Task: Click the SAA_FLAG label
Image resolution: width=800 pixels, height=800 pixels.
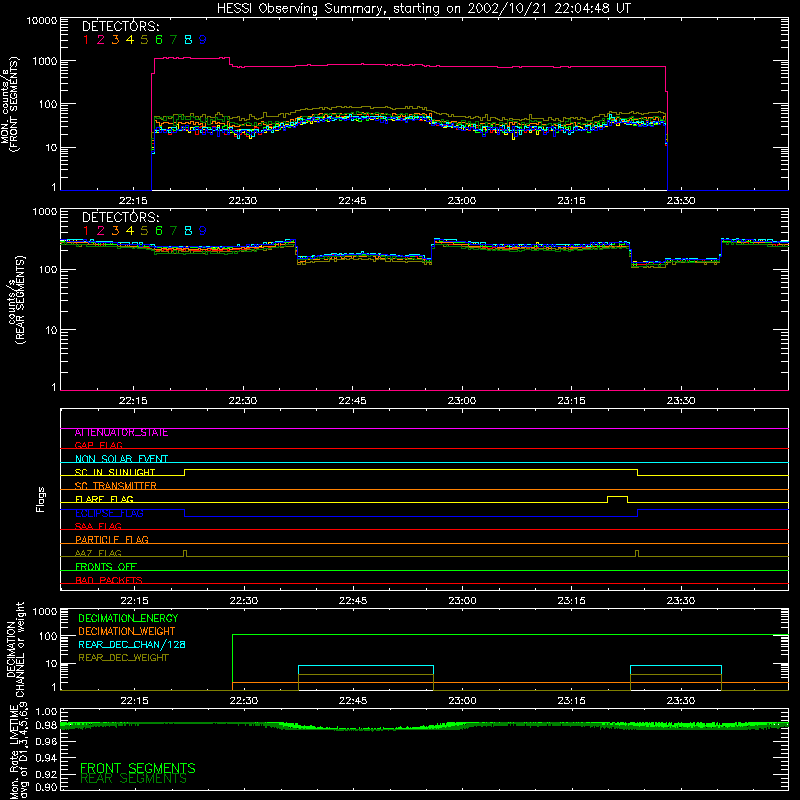Action: (98, 526)
